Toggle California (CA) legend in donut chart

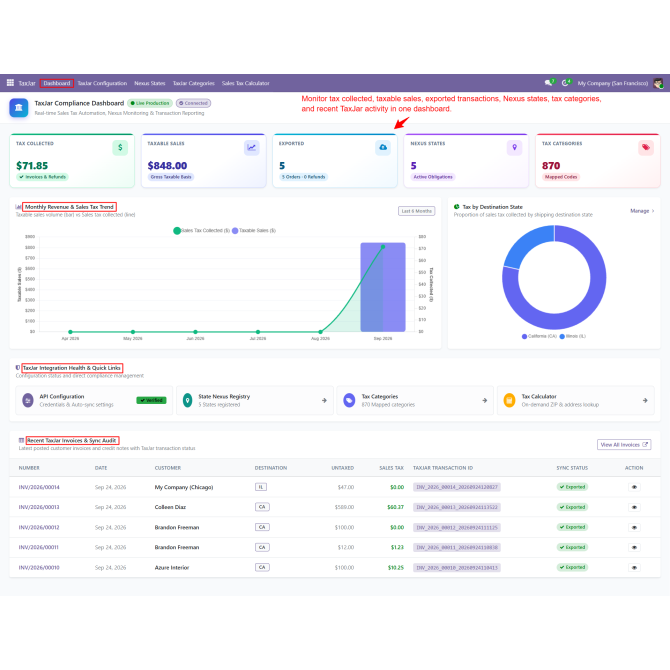click(539, 336)
